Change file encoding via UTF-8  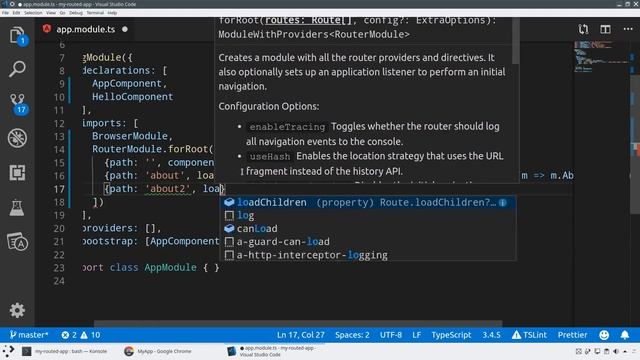pos(391,335)
